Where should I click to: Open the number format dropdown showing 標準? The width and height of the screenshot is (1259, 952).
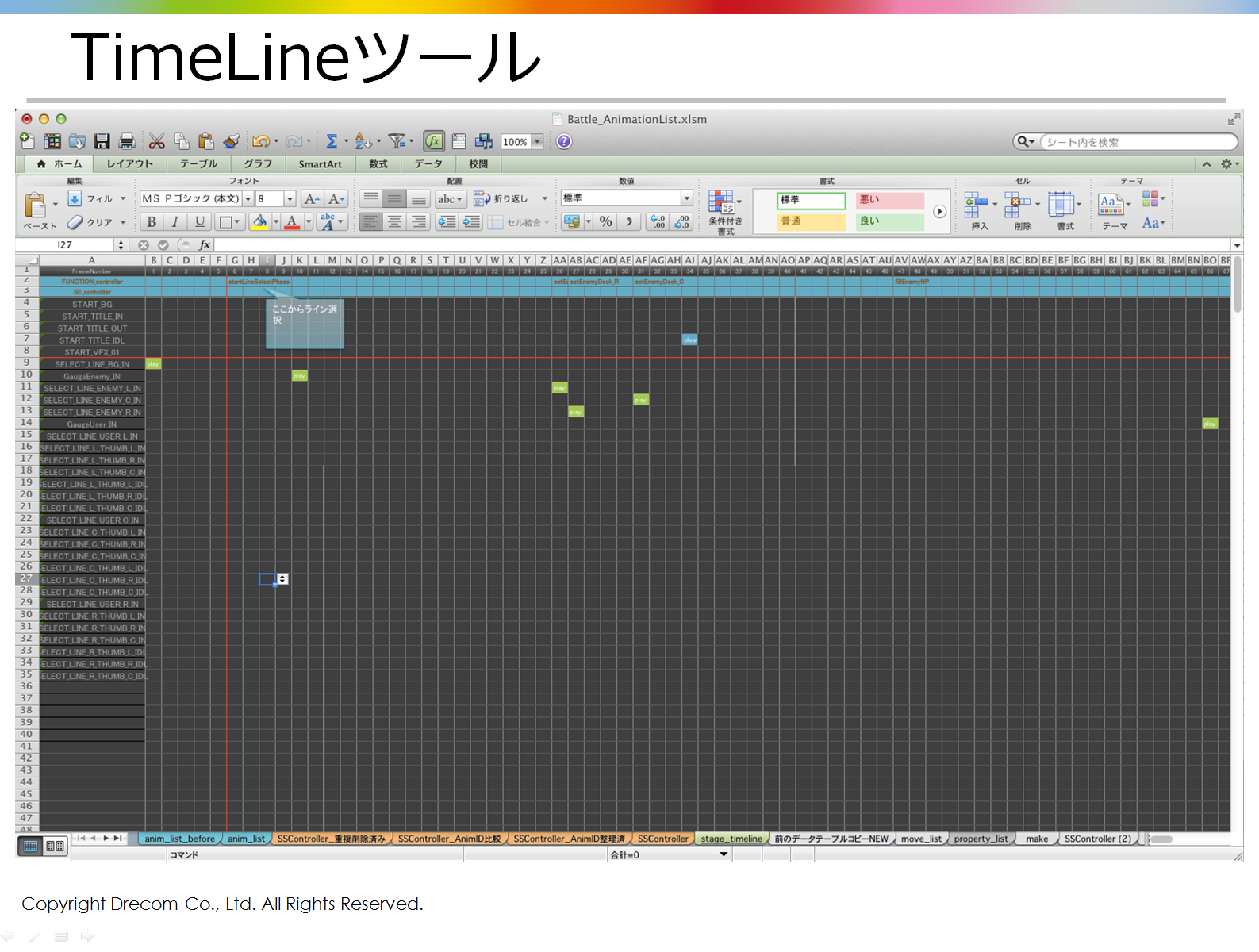(x=687, y=198)
